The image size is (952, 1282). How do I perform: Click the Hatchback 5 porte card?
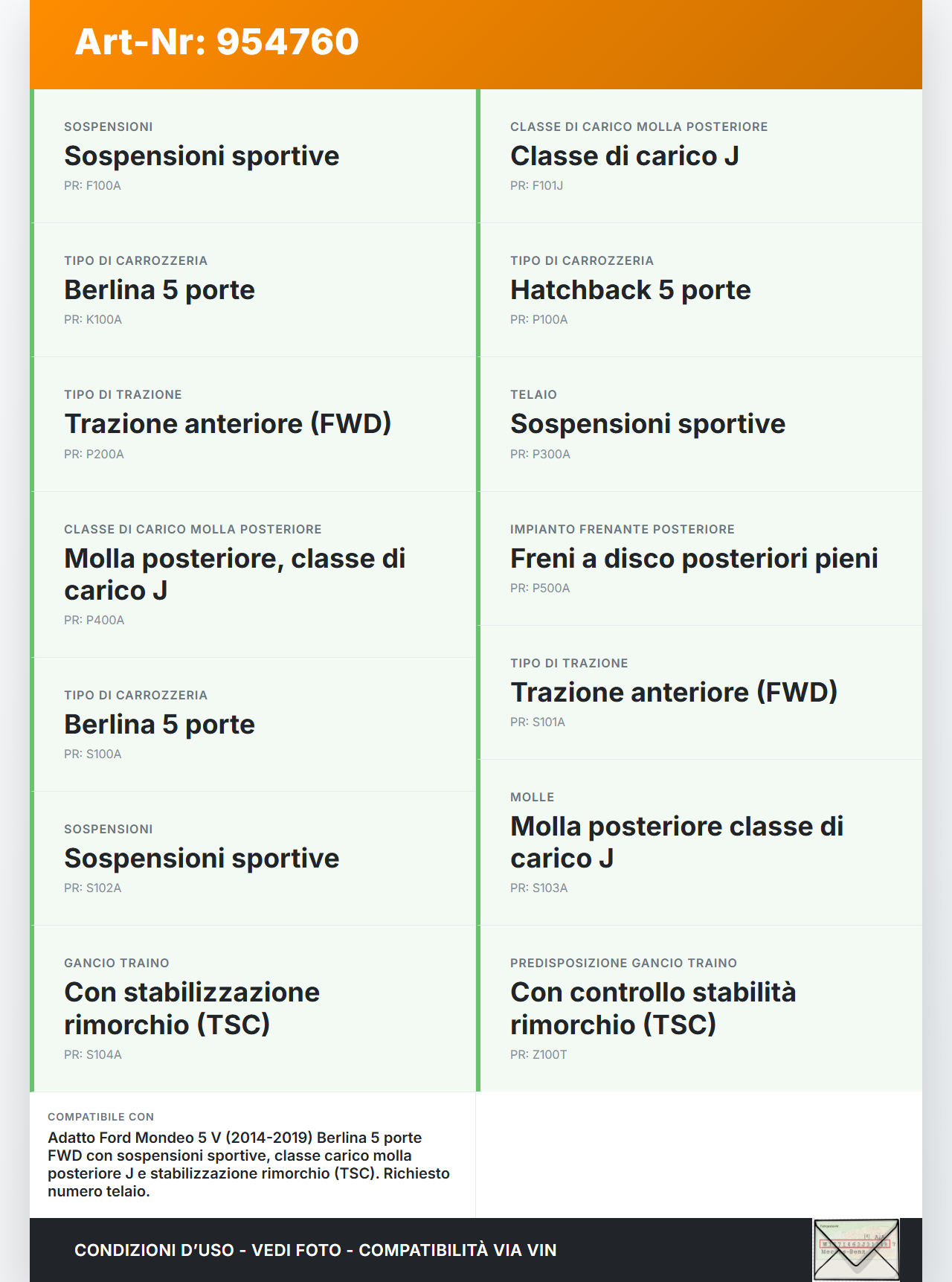pos(699,290)
